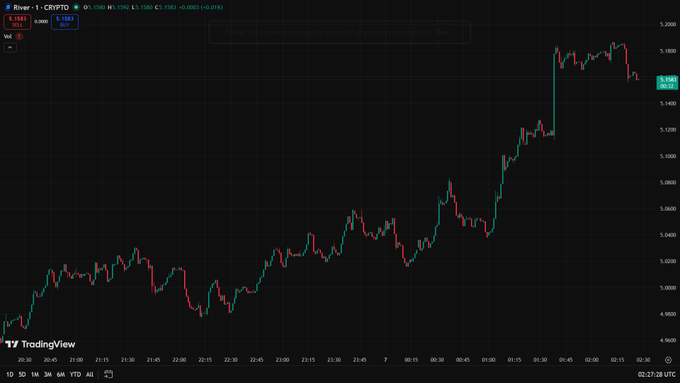Click the L5.1580 low value
The image size is (680, 383).
(x=142, y=7)
